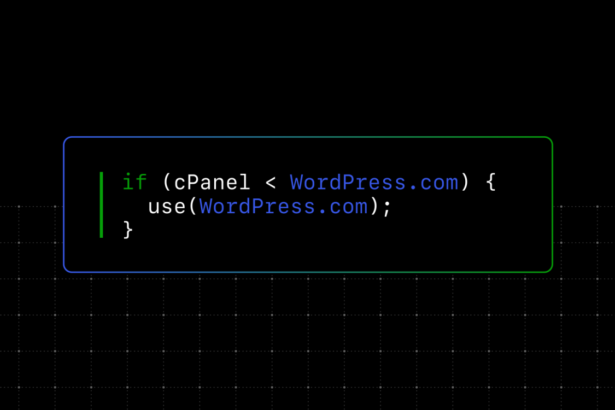Image resolution: width=615 pixels, height=410 pixels.
Task: Click ".com" inside the use() call
Action: click(x=344, y=207)
